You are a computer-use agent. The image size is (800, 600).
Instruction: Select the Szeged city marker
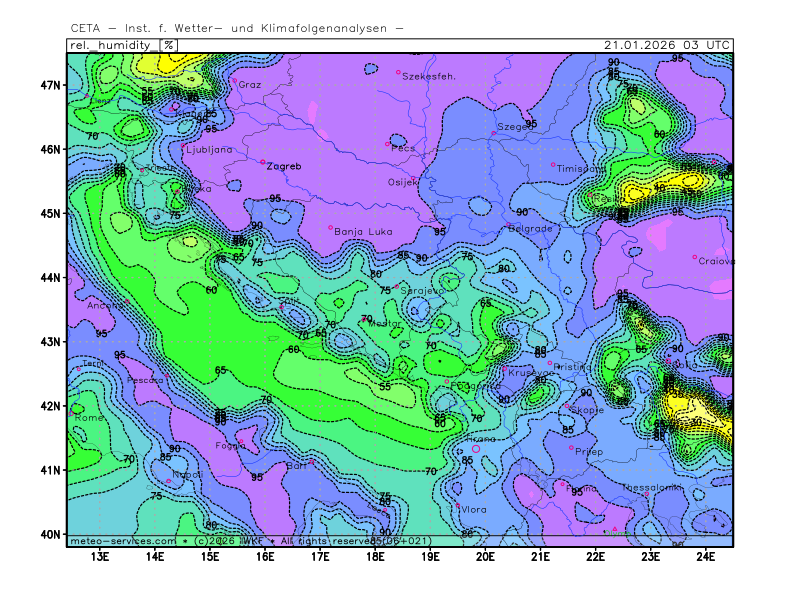[494, 133]
